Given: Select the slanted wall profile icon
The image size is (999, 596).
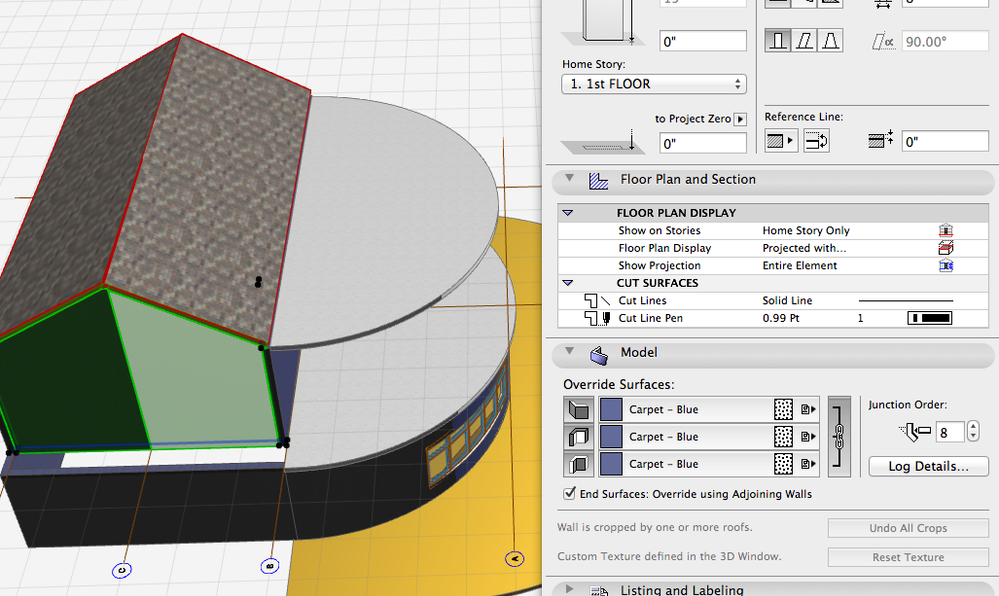Looking at the screenshot, I should point(804,41).
